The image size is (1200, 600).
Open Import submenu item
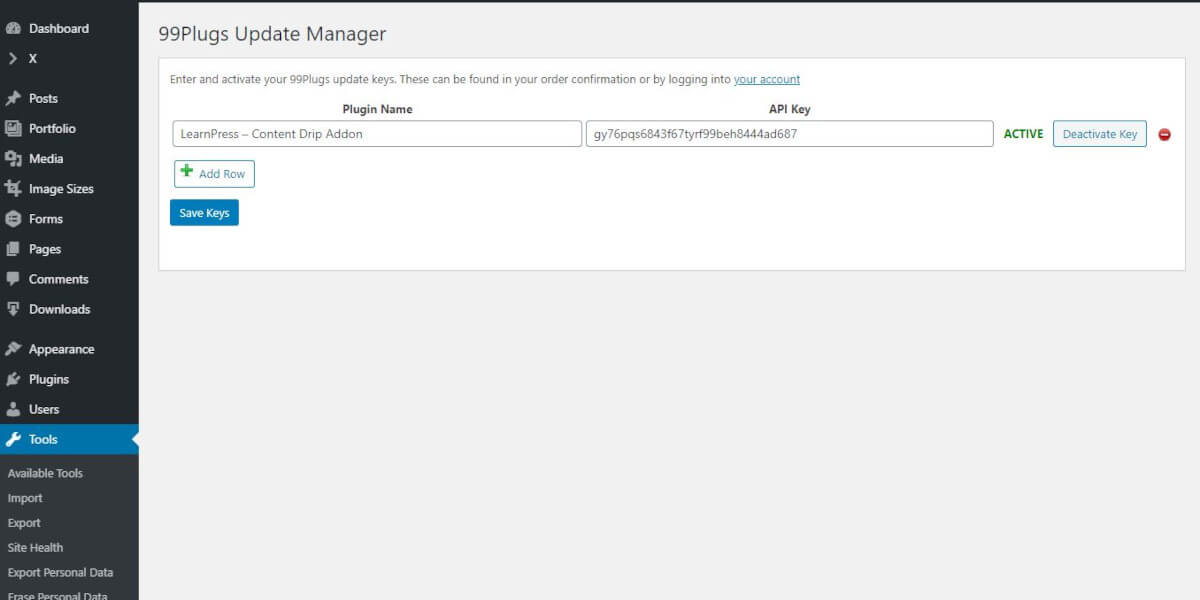click(x=25, y=498)
